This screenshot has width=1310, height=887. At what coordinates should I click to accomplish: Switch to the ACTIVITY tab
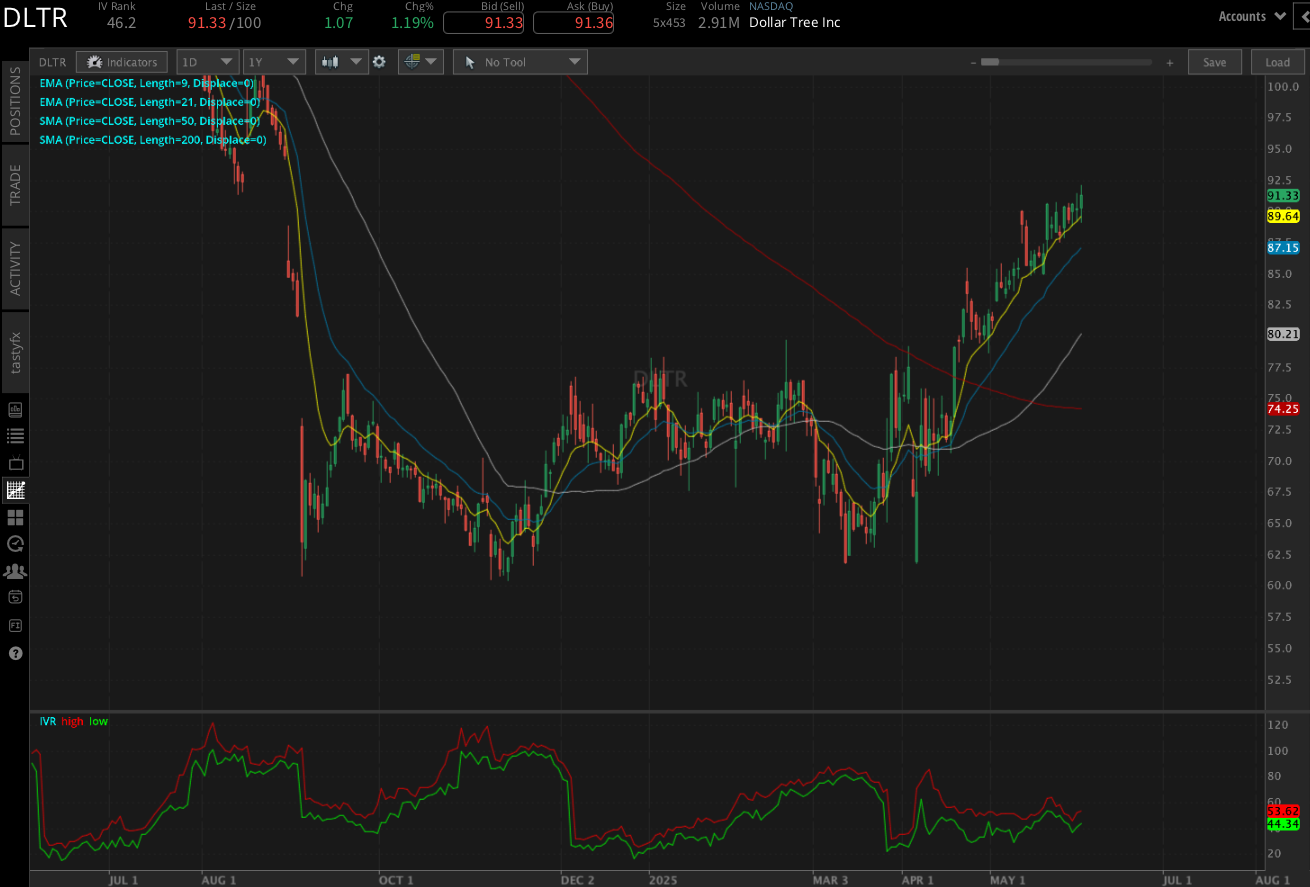point(15,267)
